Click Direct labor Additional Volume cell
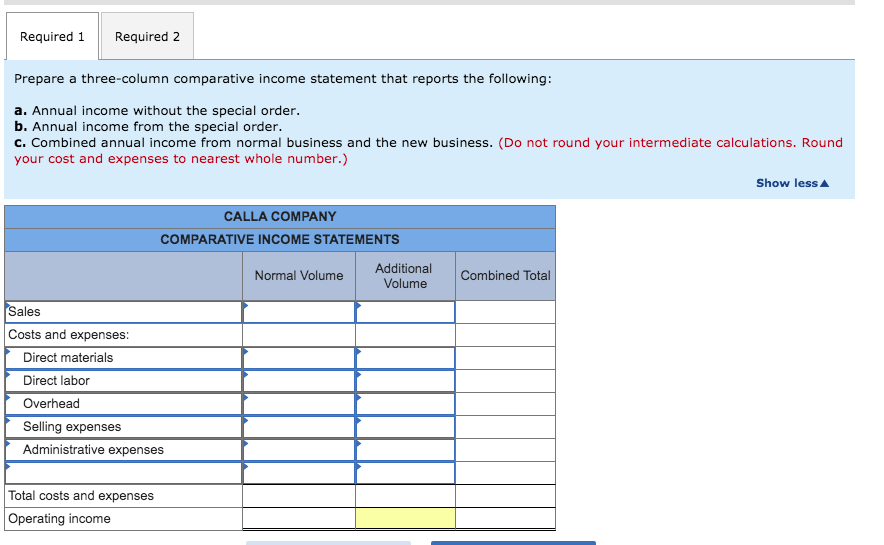The image size is (884, 545). coord(405,381)
